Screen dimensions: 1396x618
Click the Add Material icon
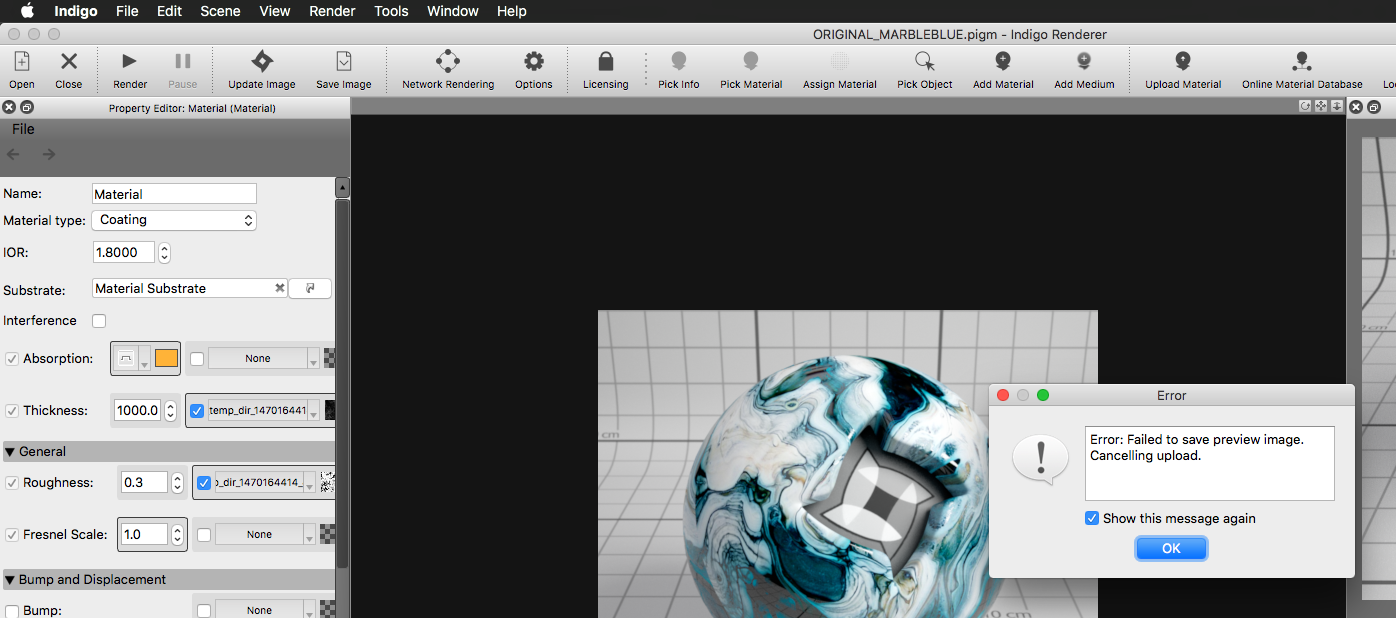(x=1003, y=62)
